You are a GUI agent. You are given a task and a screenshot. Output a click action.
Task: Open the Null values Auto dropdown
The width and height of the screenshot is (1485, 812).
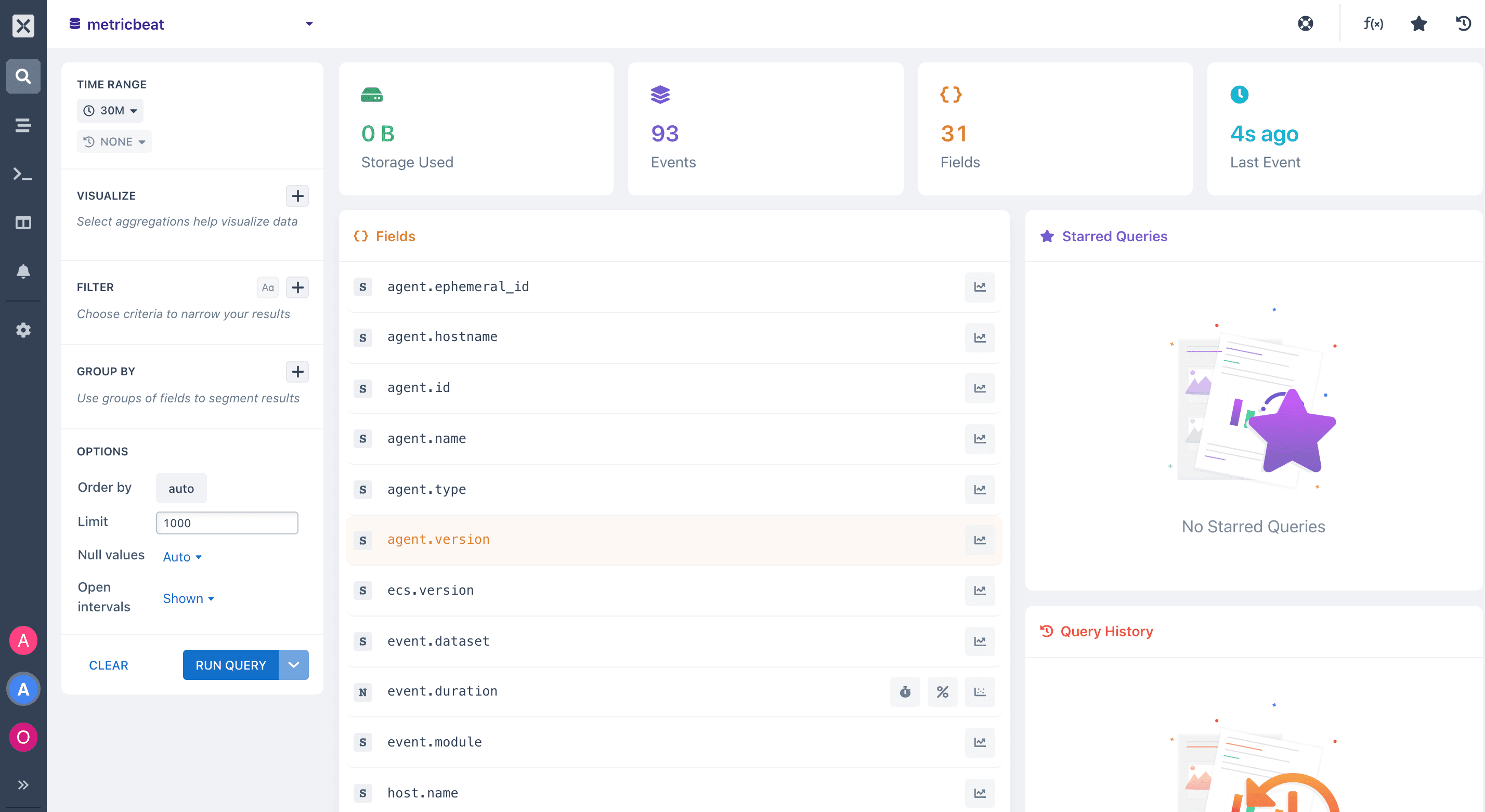click(x=182, y=557)
